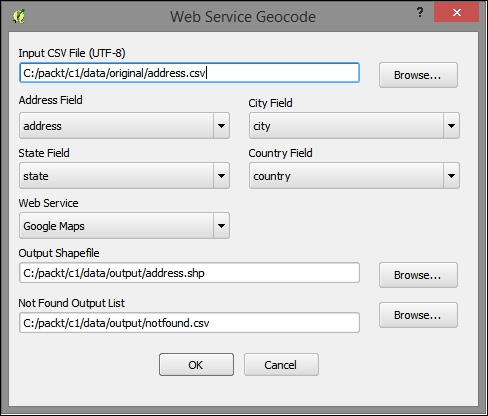Click the Output Shapefile label
Image resolution: width=488 pixels, height=416 pixels.
pos(59,253)
